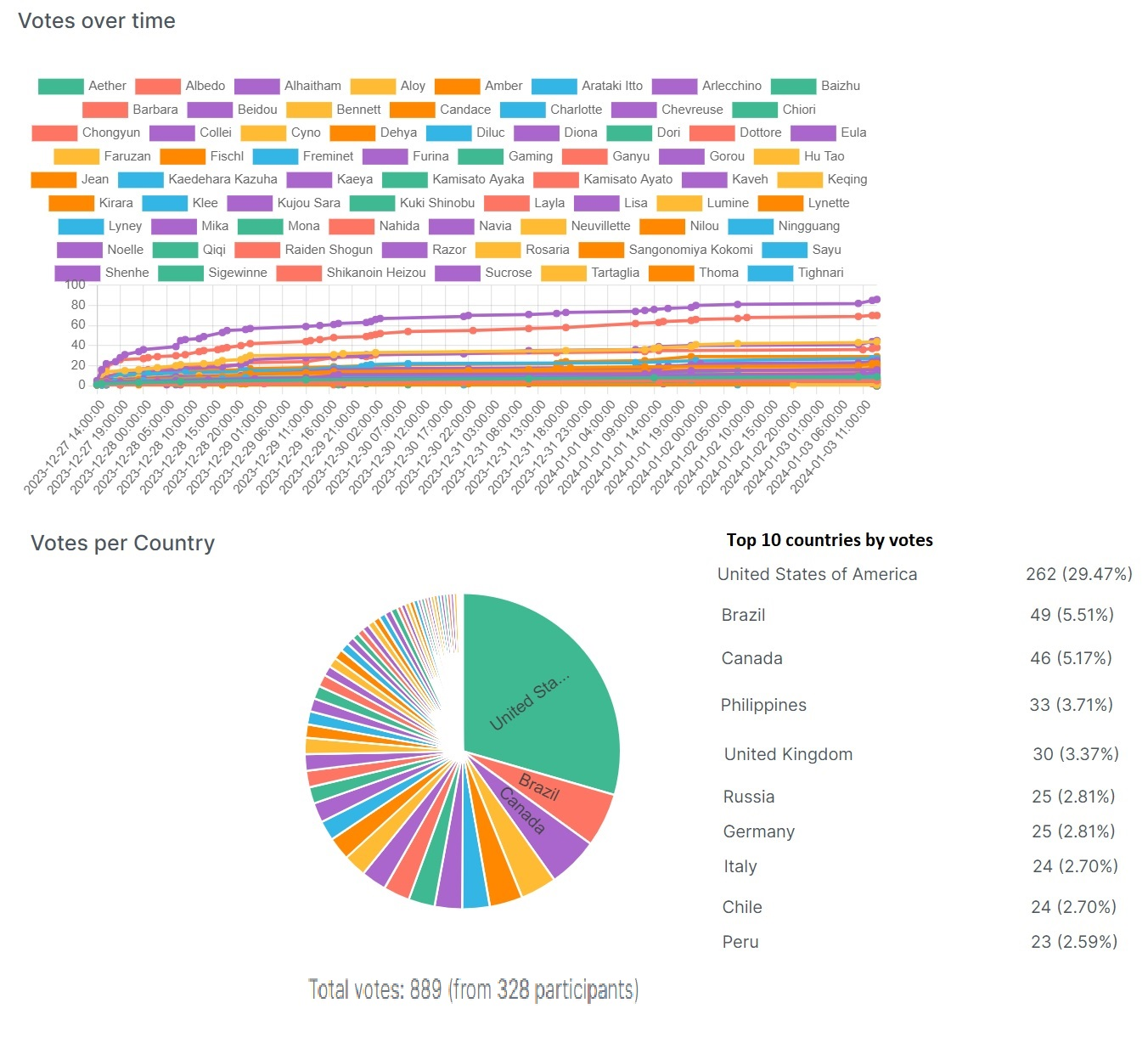Toggle the Alhaitham legend color box
This screenshot has height=1048, width=1148.
pyautogui.click(x=256, y=86)
